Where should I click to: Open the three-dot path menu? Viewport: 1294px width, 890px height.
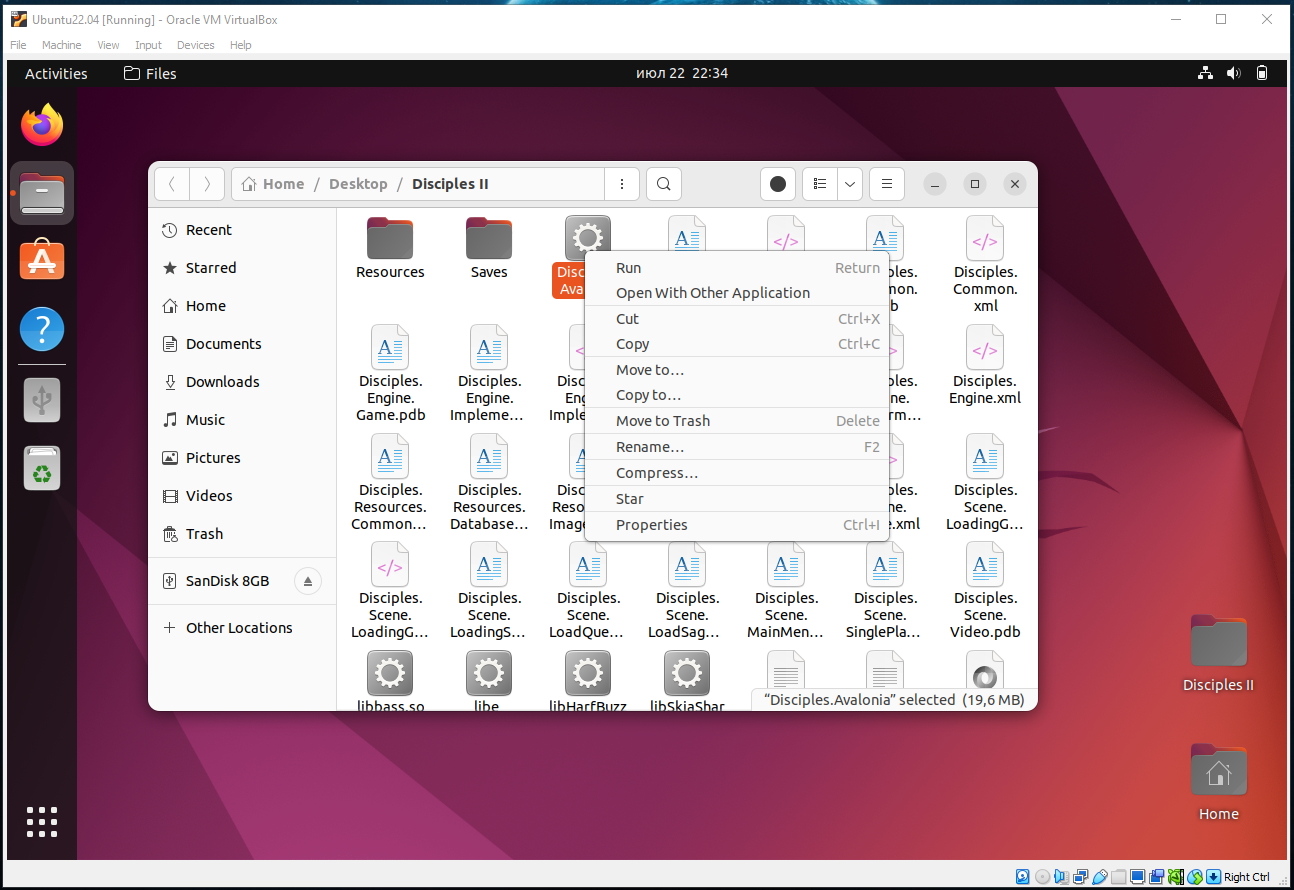tap(622, 184)
